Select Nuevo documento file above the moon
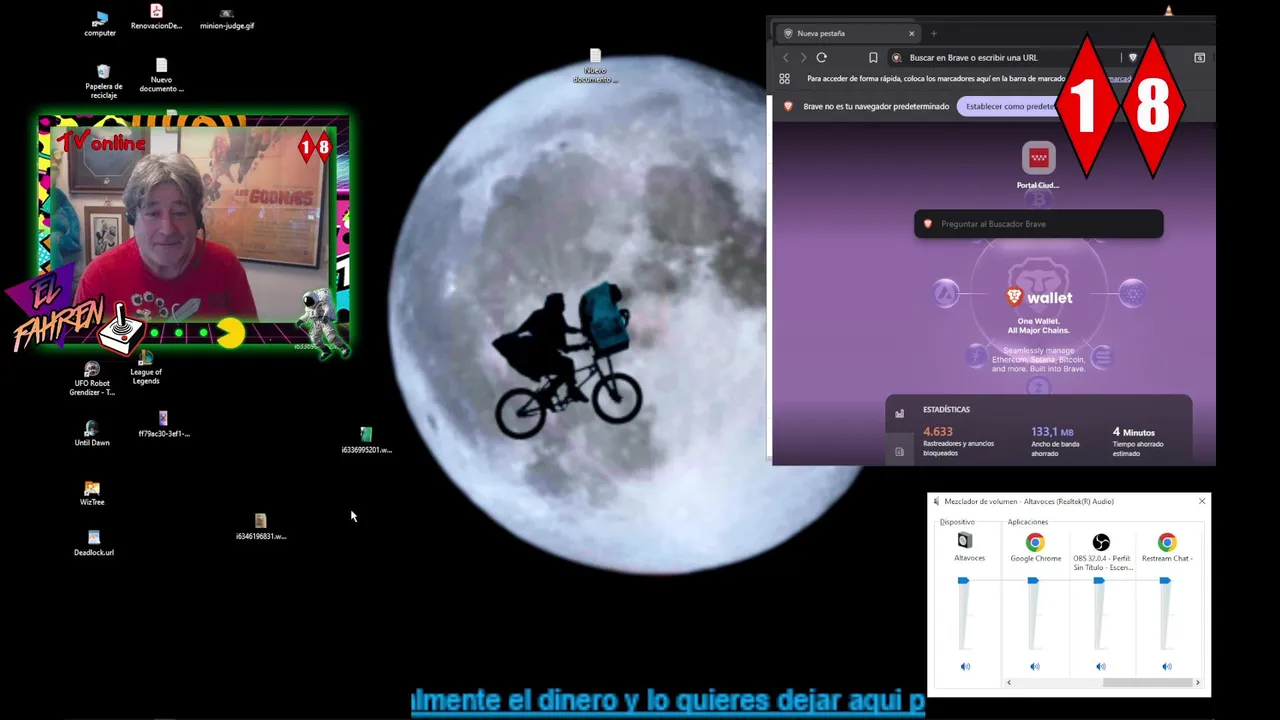This screenshot has width=1280, height=720. coord(595,65)
